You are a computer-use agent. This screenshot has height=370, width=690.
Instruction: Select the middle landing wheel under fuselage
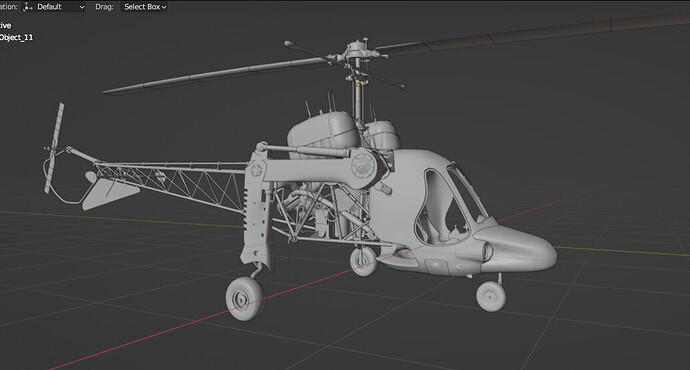(363, 261)
